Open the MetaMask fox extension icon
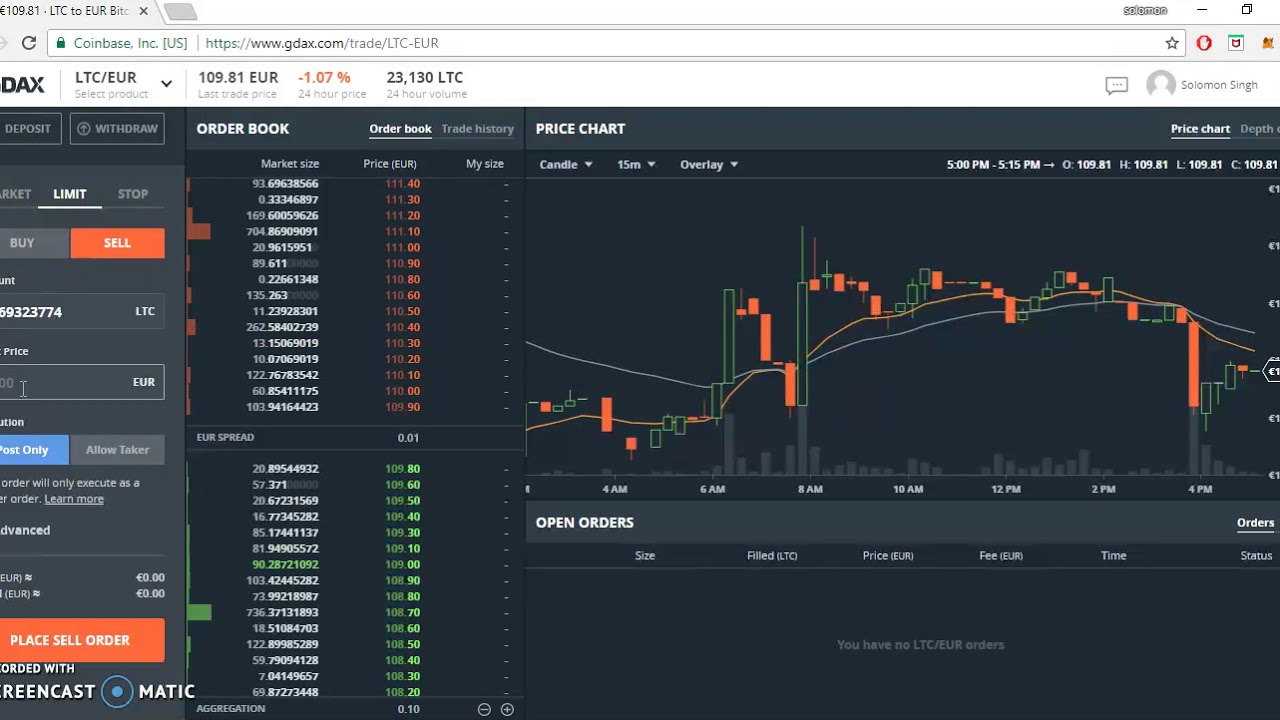The height and width of the screenshot is (720, 1280). (x=1266, y=43)
